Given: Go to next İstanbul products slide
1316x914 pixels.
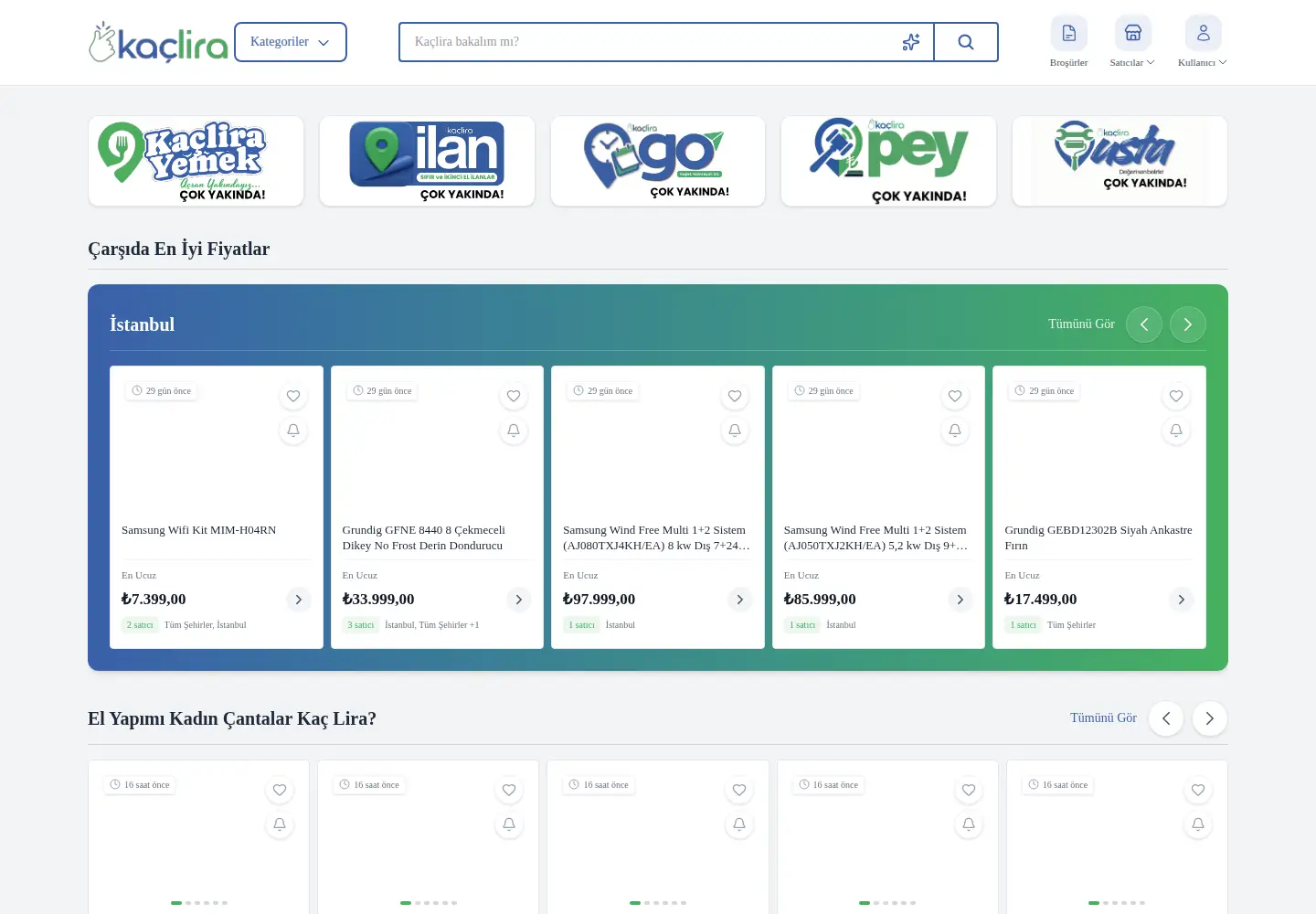Looking at the screenshot, I should 1188,324.
